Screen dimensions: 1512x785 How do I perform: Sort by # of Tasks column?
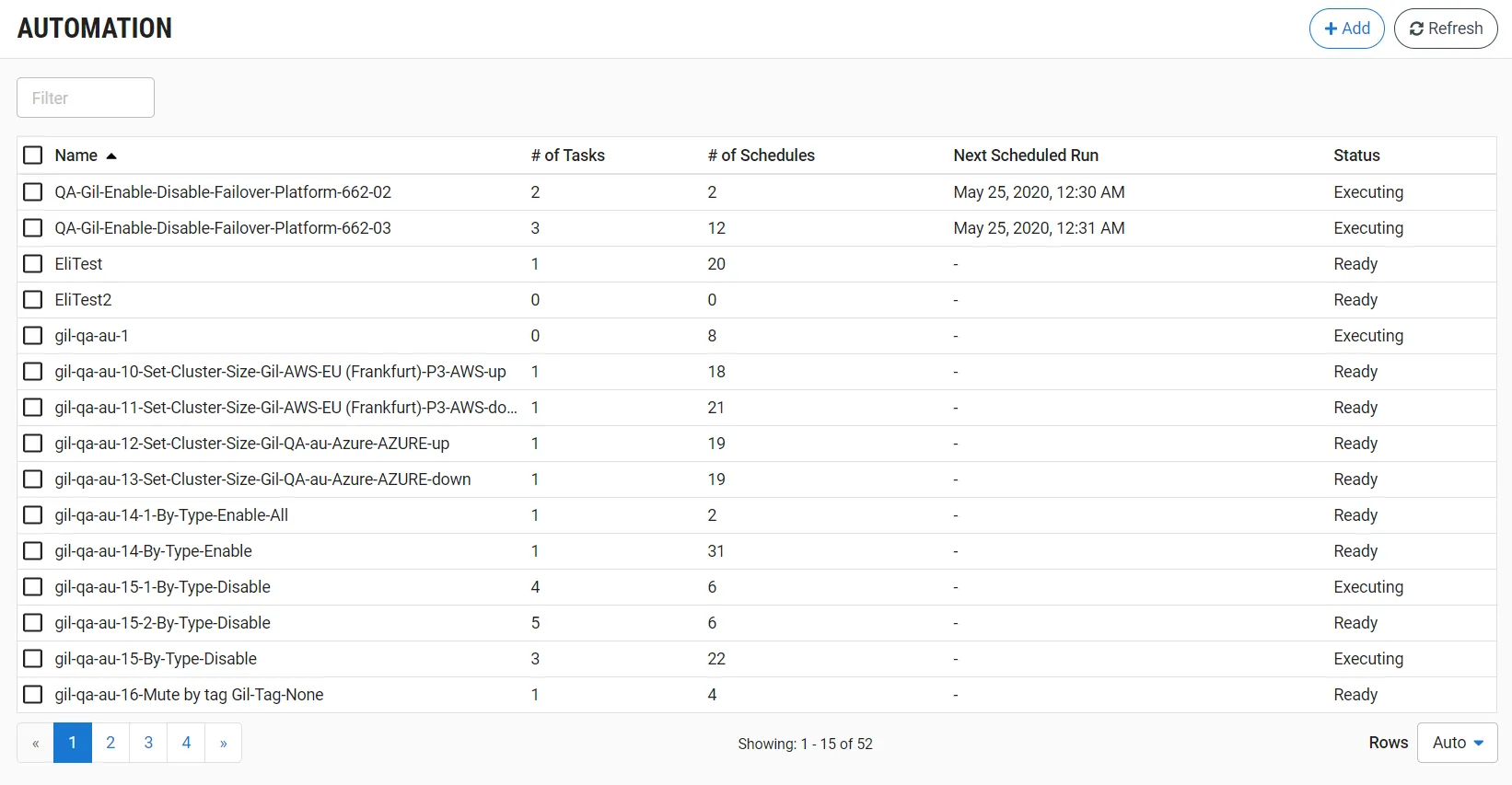point(567,156)
